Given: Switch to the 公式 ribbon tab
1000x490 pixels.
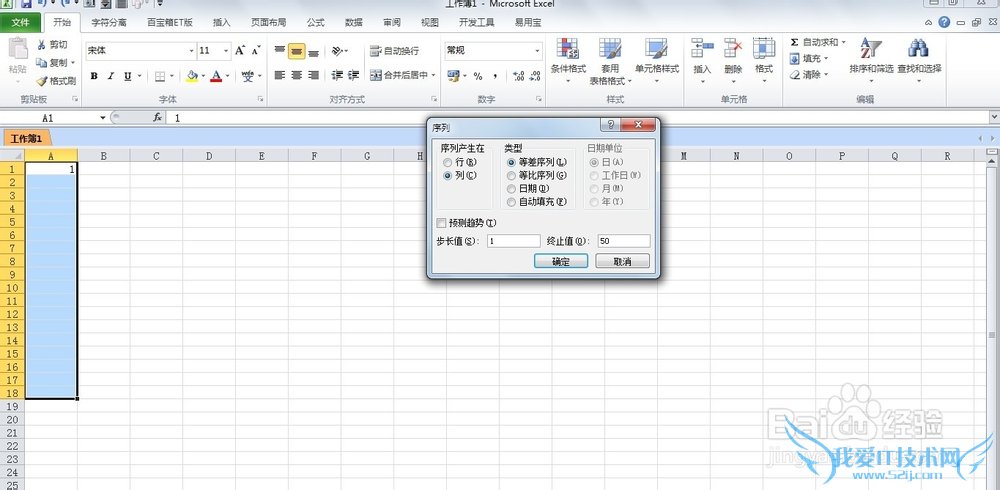Looking at the screenshot, I should pos(315,21).
